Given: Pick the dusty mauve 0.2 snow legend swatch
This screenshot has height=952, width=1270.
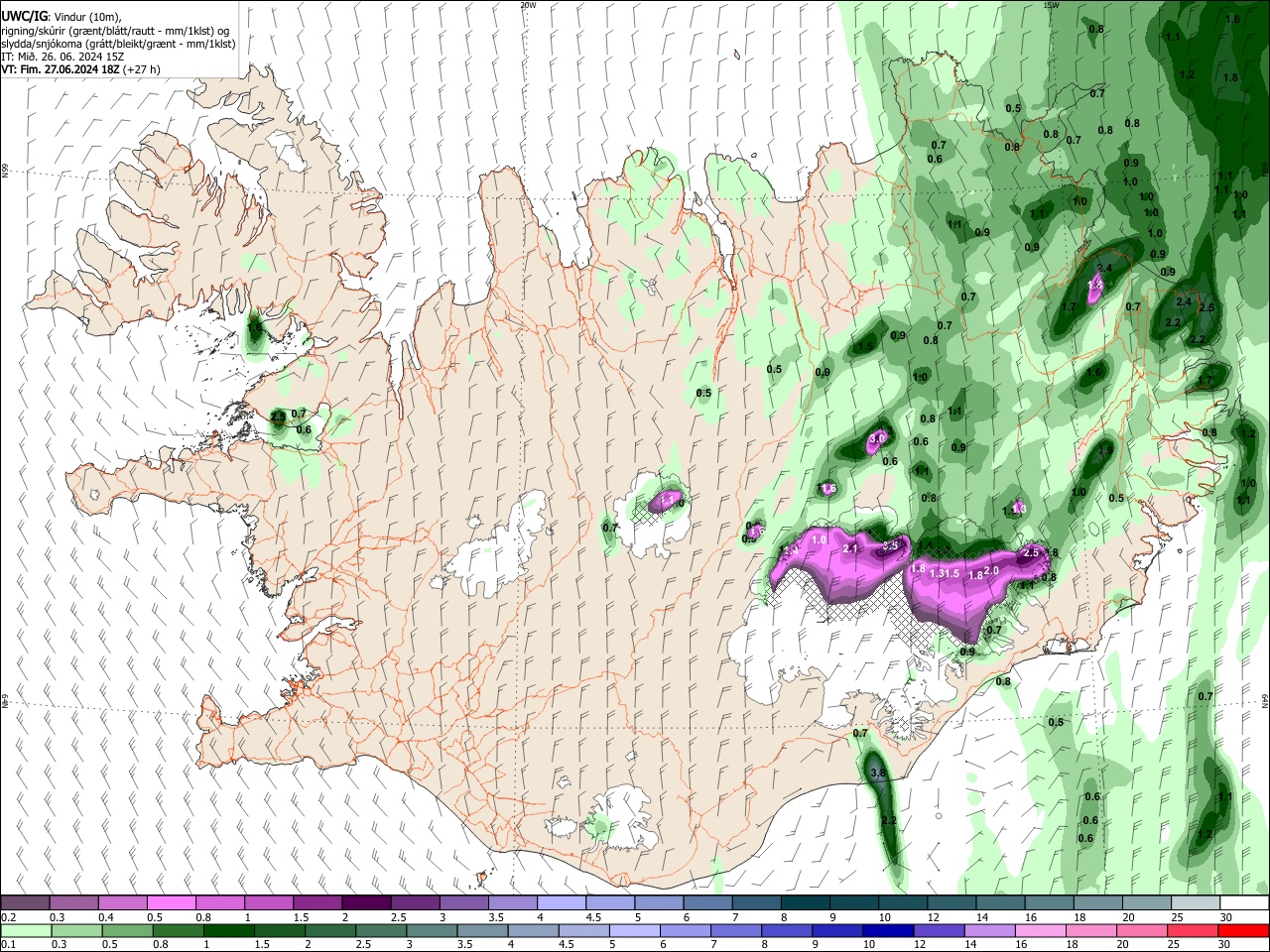Looking at the screenshot, I should [x=25, y=903].
